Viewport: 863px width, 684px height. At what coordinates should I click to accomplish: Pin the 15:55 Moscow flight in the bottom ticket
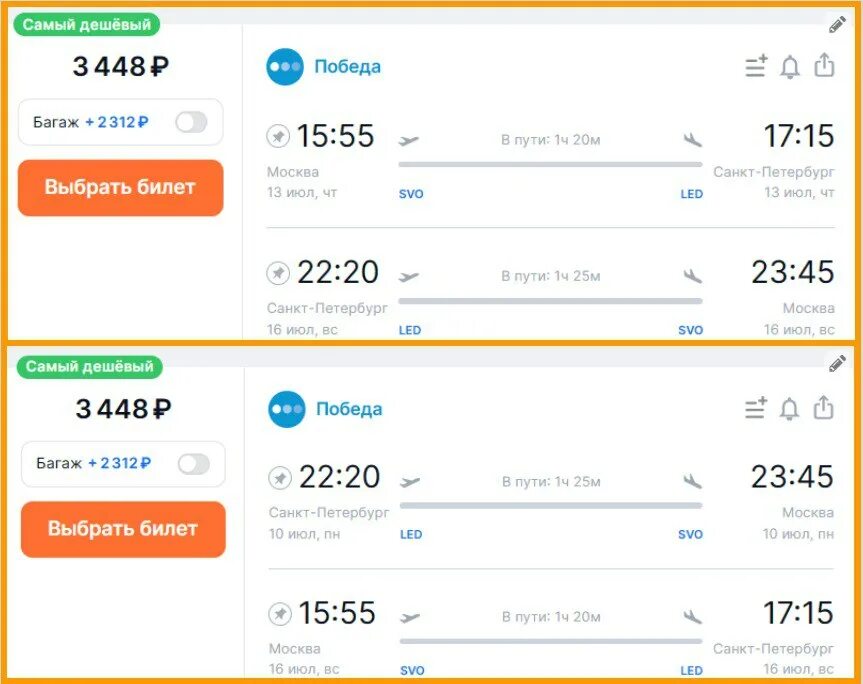point(280,613)
